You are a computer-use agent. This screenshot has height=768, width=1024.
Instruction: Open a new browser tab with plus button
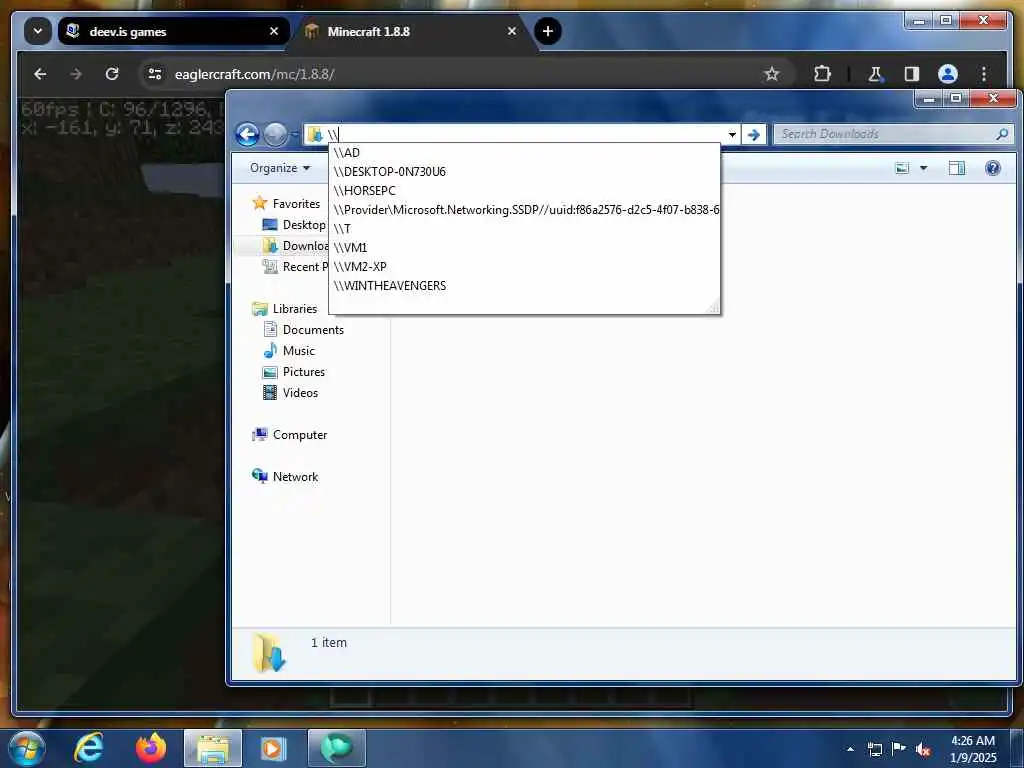[548, 31]
